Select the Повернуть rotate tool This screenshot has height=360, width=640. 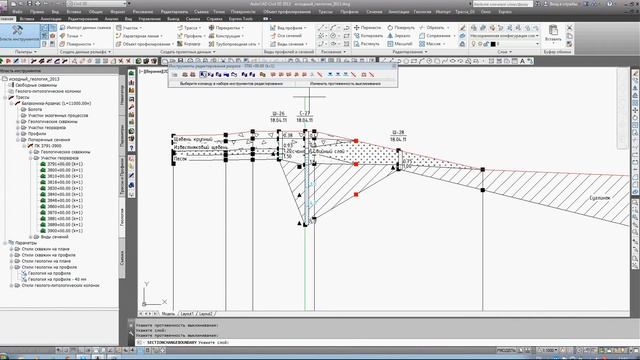(401, 28)
